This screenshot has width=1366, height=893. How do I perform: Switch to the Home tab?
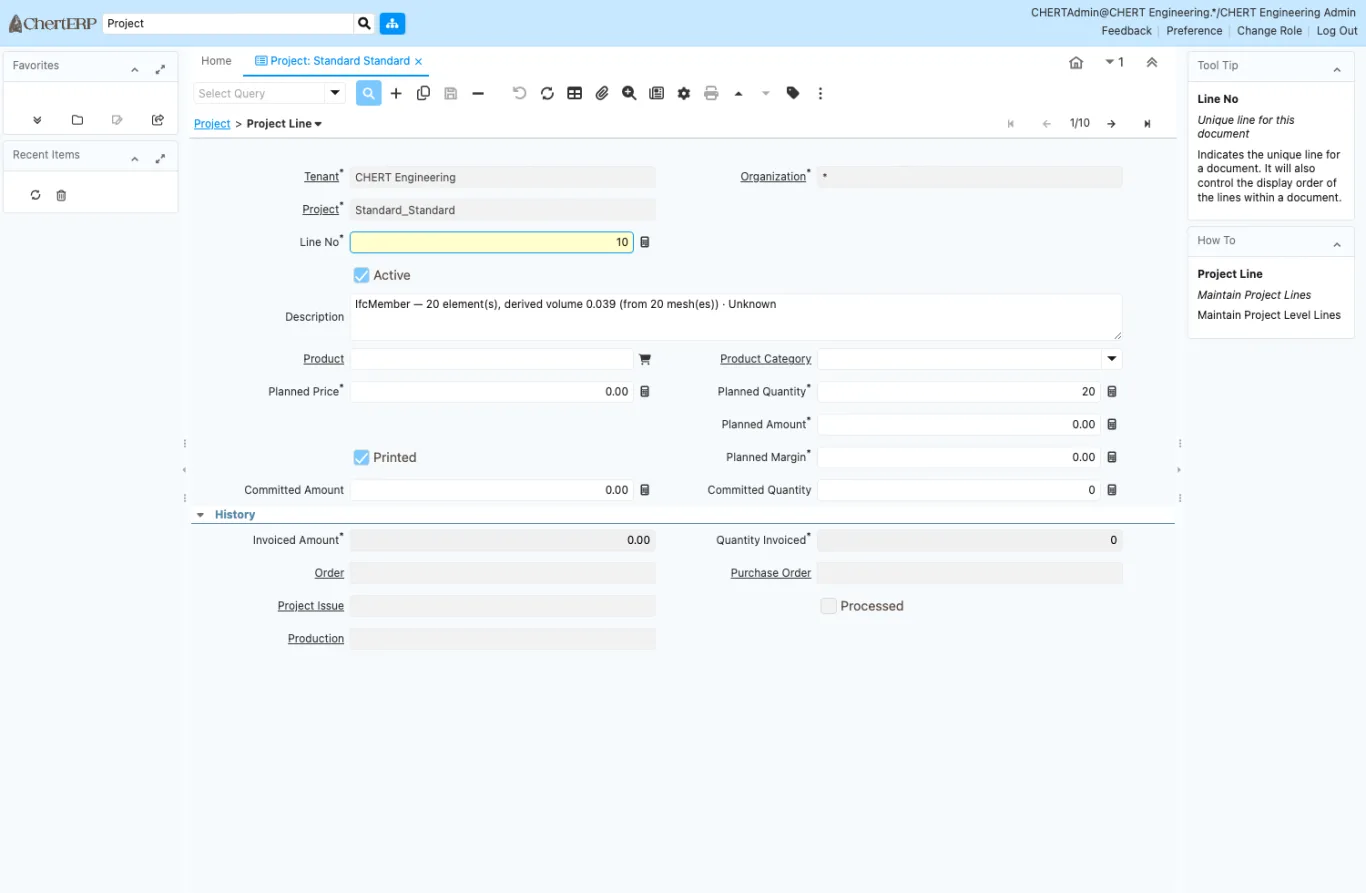[216, 61]
